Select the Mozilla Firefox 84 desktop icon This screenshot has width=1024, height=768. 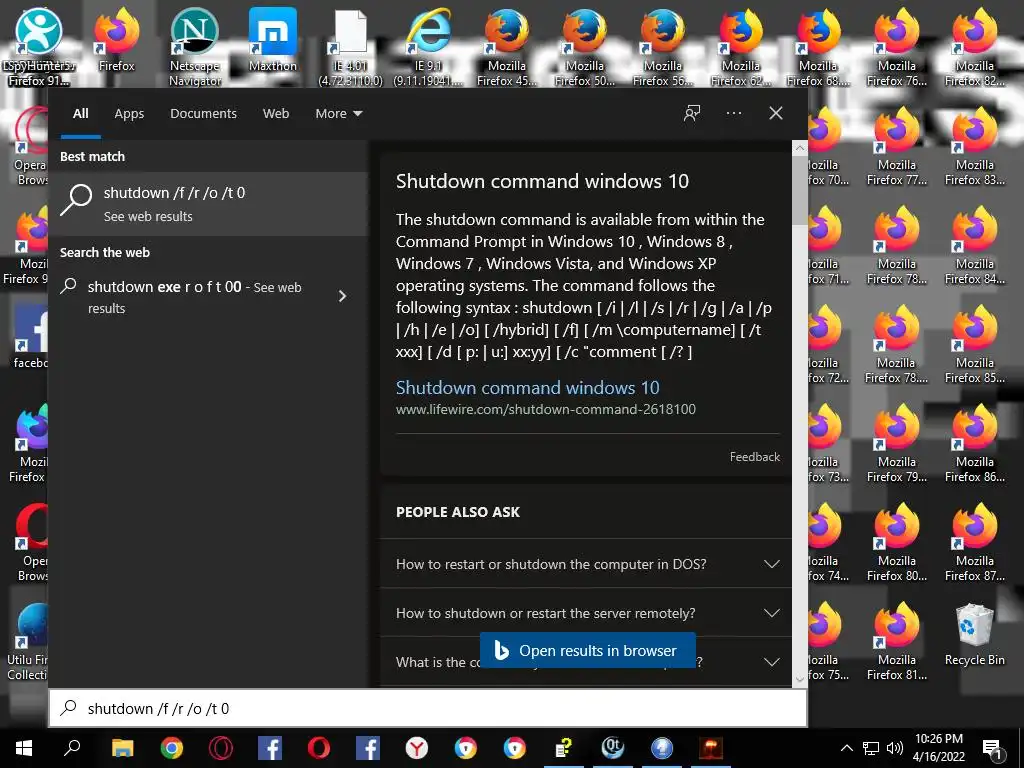coord(974,246)
